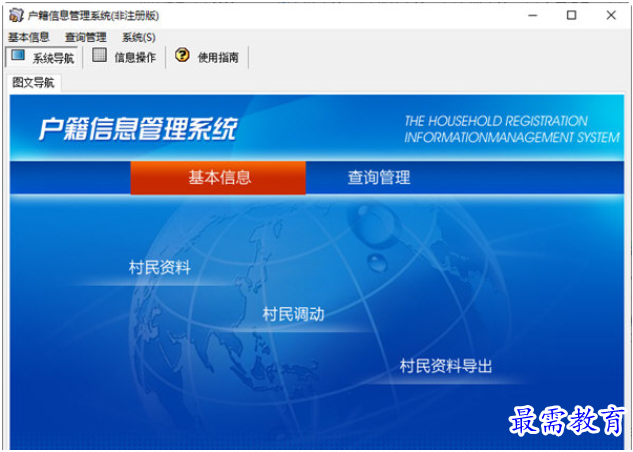The width and height of the screenshot is (633, 452).
Task: Open the 村民资料 link
Action: click(x=160, y=268)
